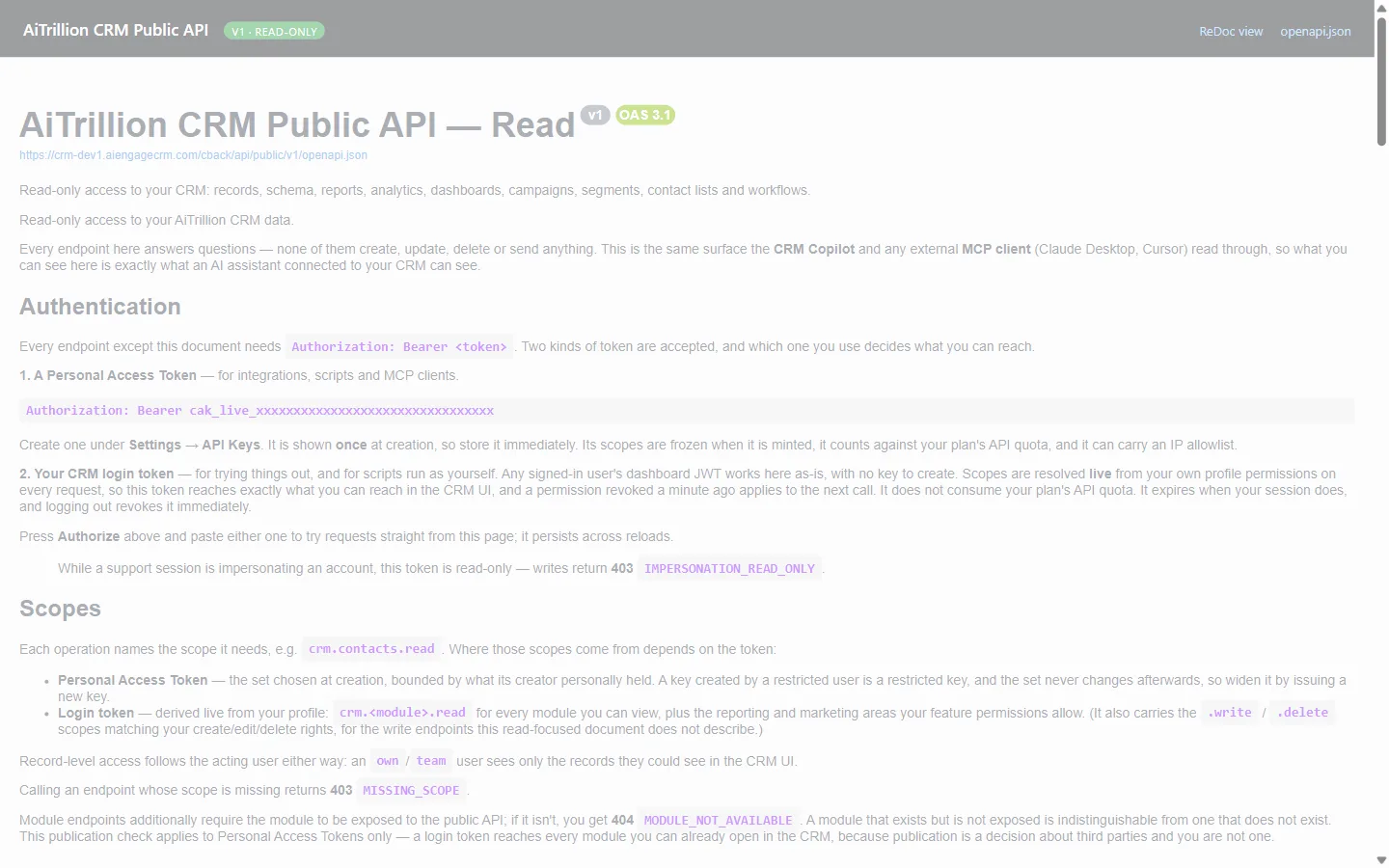Click the vertical scrollbar thumb
1389x868 pixels.
pyautogui.click(x=1381, y=82)
